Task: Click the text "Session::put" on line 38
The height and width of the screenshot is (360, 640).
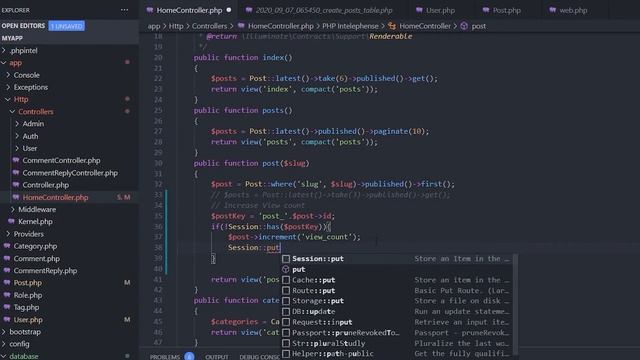Action: 254,247
